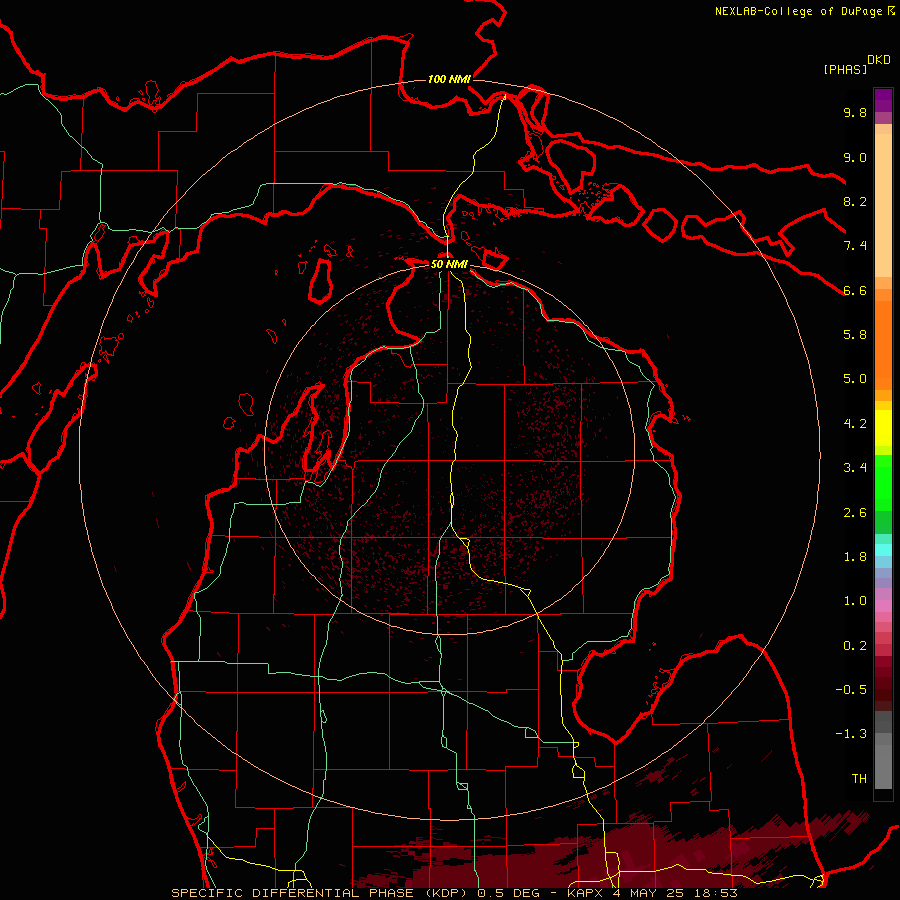This screenshot has height=900, width=900.
Task: Click the 100 NMI range ring label
Action: [449, 79]
